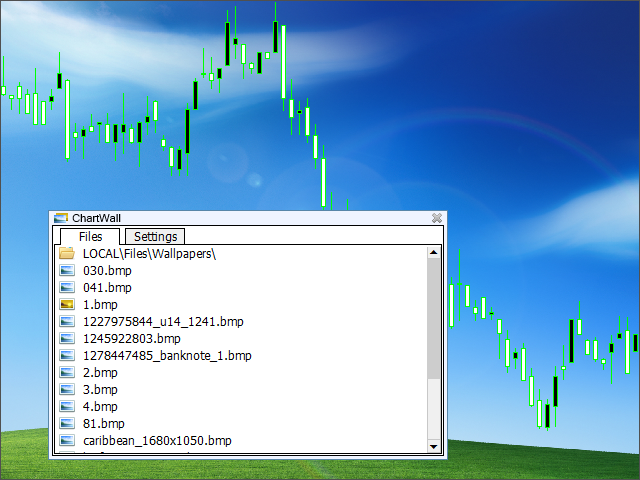The width and height of the screenshot is (640, 480).
Task: Click the ChartWall title text
Action: [96, 218]
